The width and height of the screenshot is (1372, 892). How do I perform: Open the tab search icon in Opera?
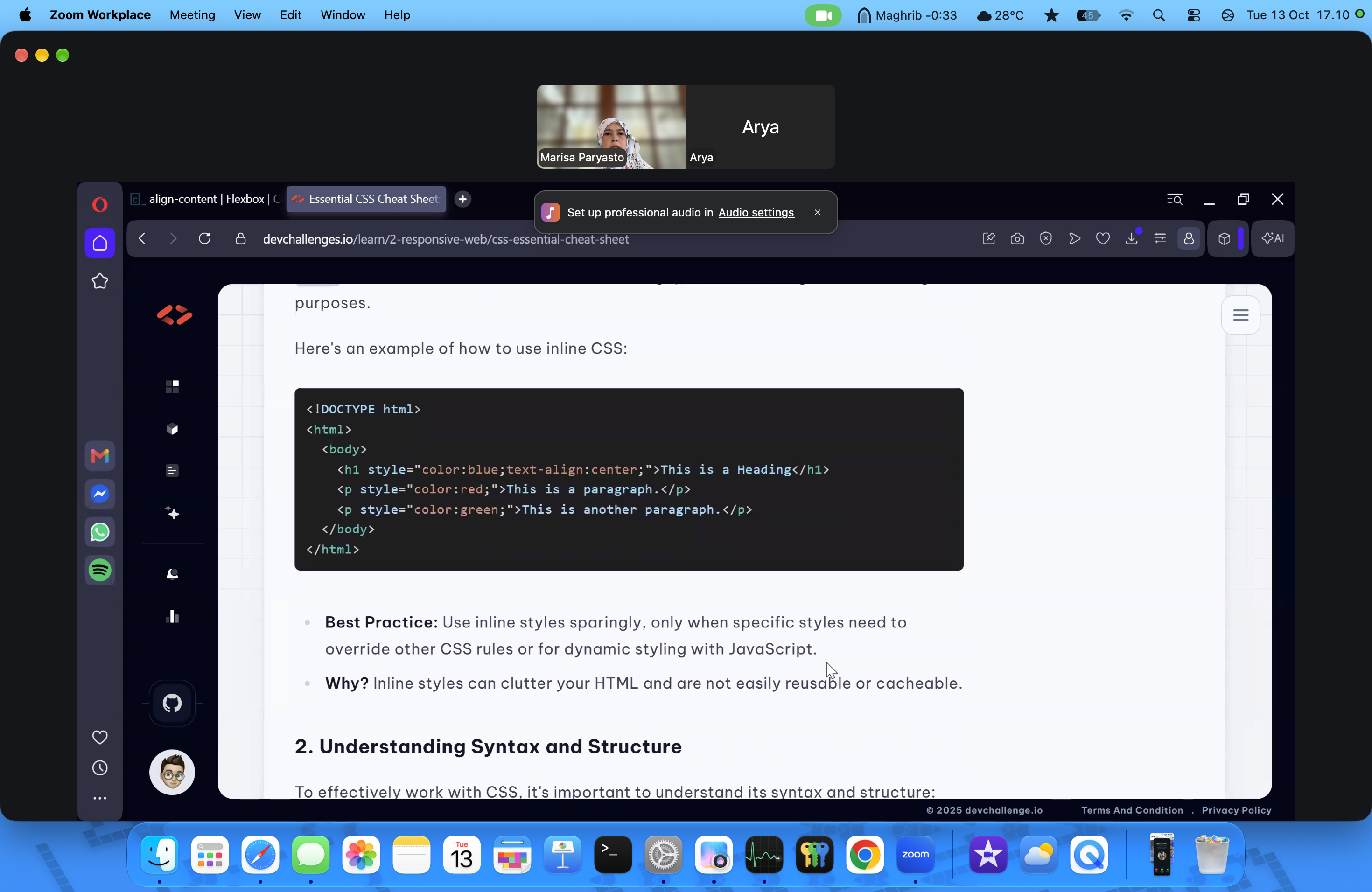click(1175, 199)
